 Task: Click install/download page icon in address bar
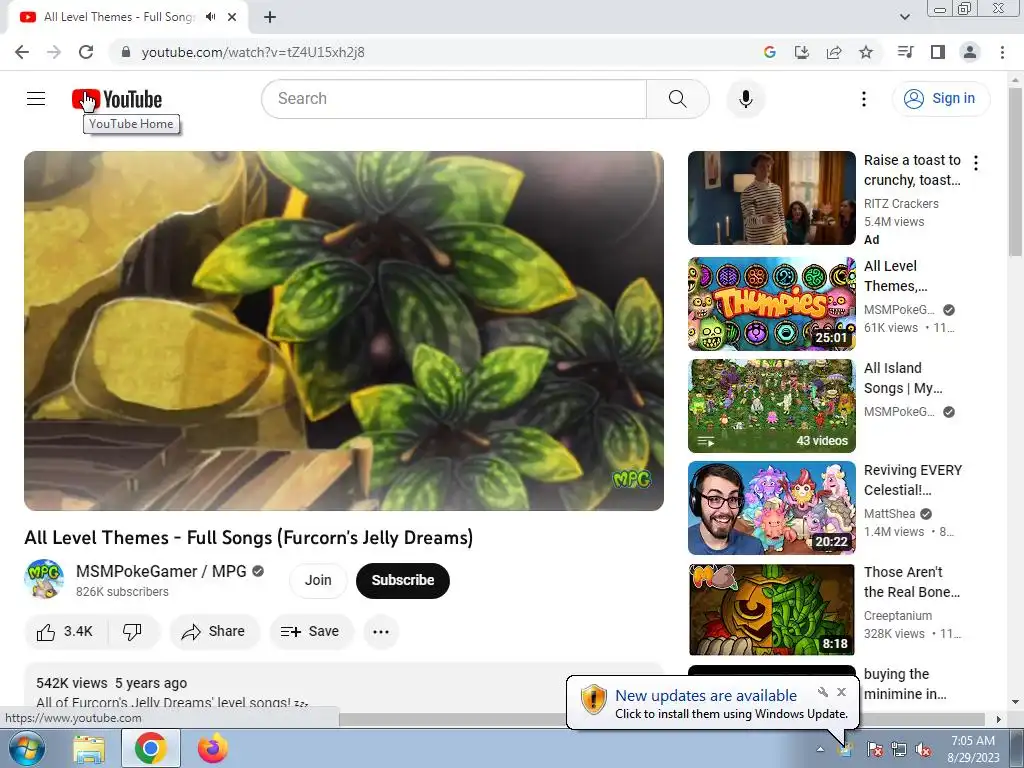[x=802, y=52]
